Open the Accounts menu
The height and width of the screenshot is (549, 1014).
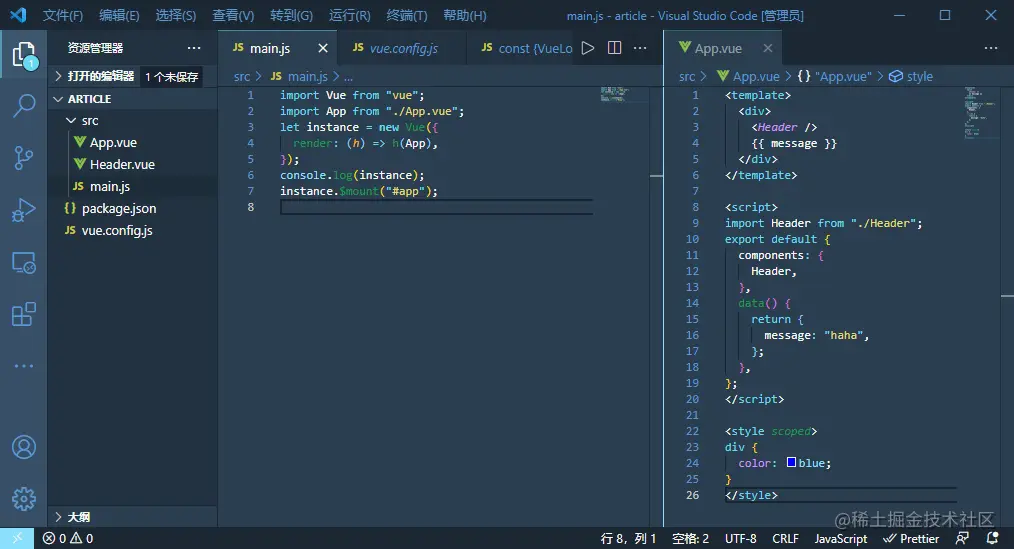pyautogui.click(x=24, y=447)
